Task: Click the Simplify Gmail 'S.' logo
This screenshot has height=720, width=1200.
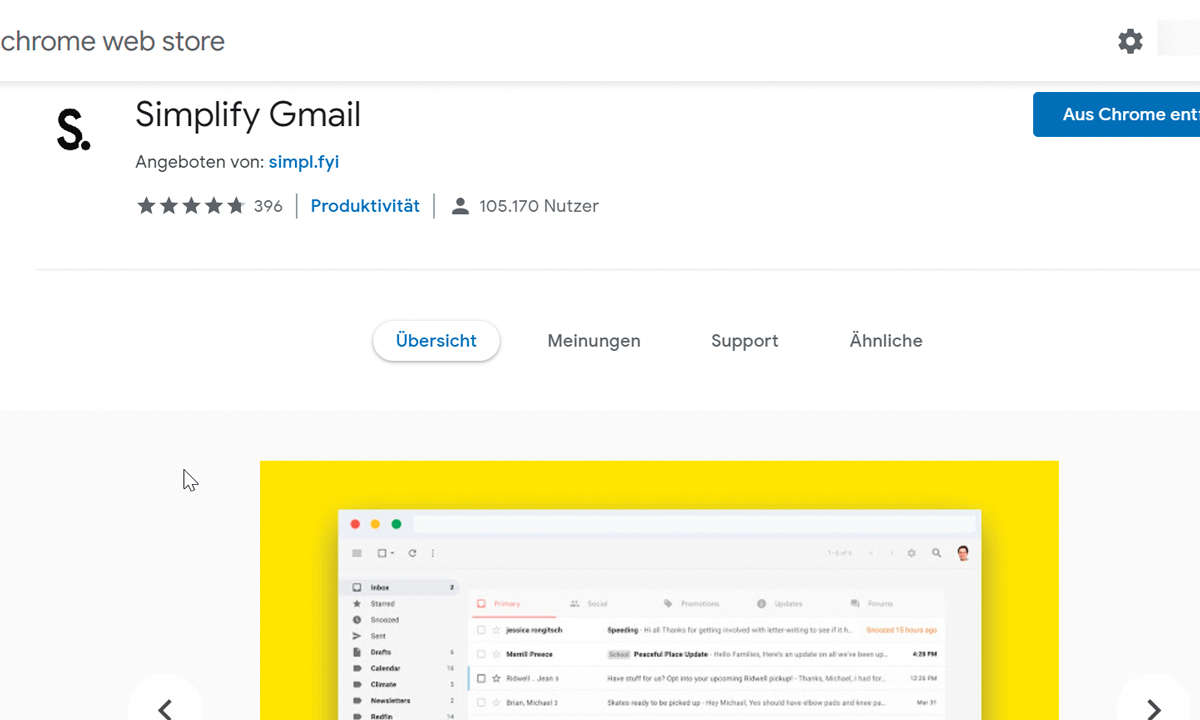Action: pyautogui.click(x=73, y=130)
